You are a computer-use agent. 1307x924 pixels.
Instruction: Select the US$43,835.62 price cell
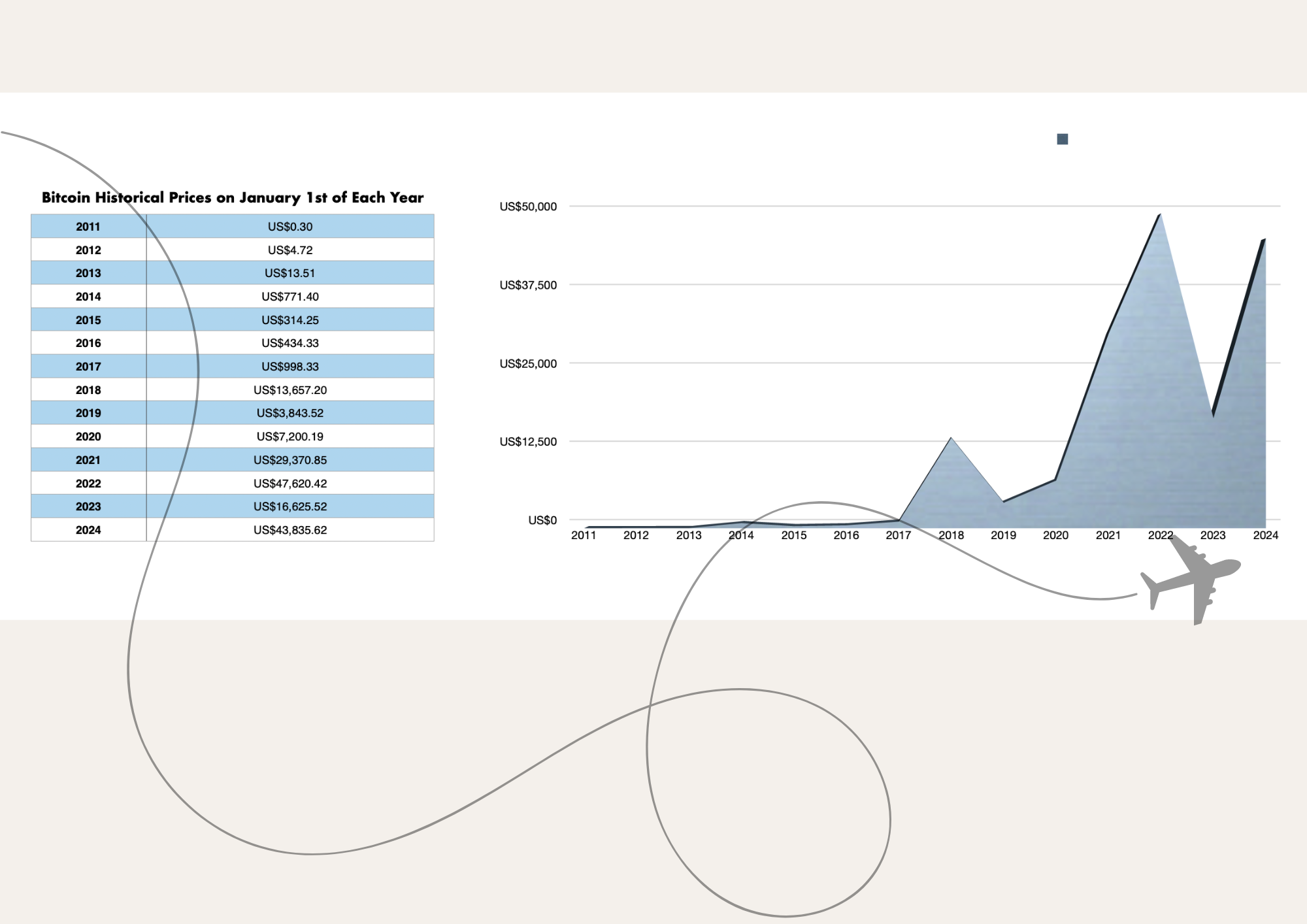coord(290,530)
